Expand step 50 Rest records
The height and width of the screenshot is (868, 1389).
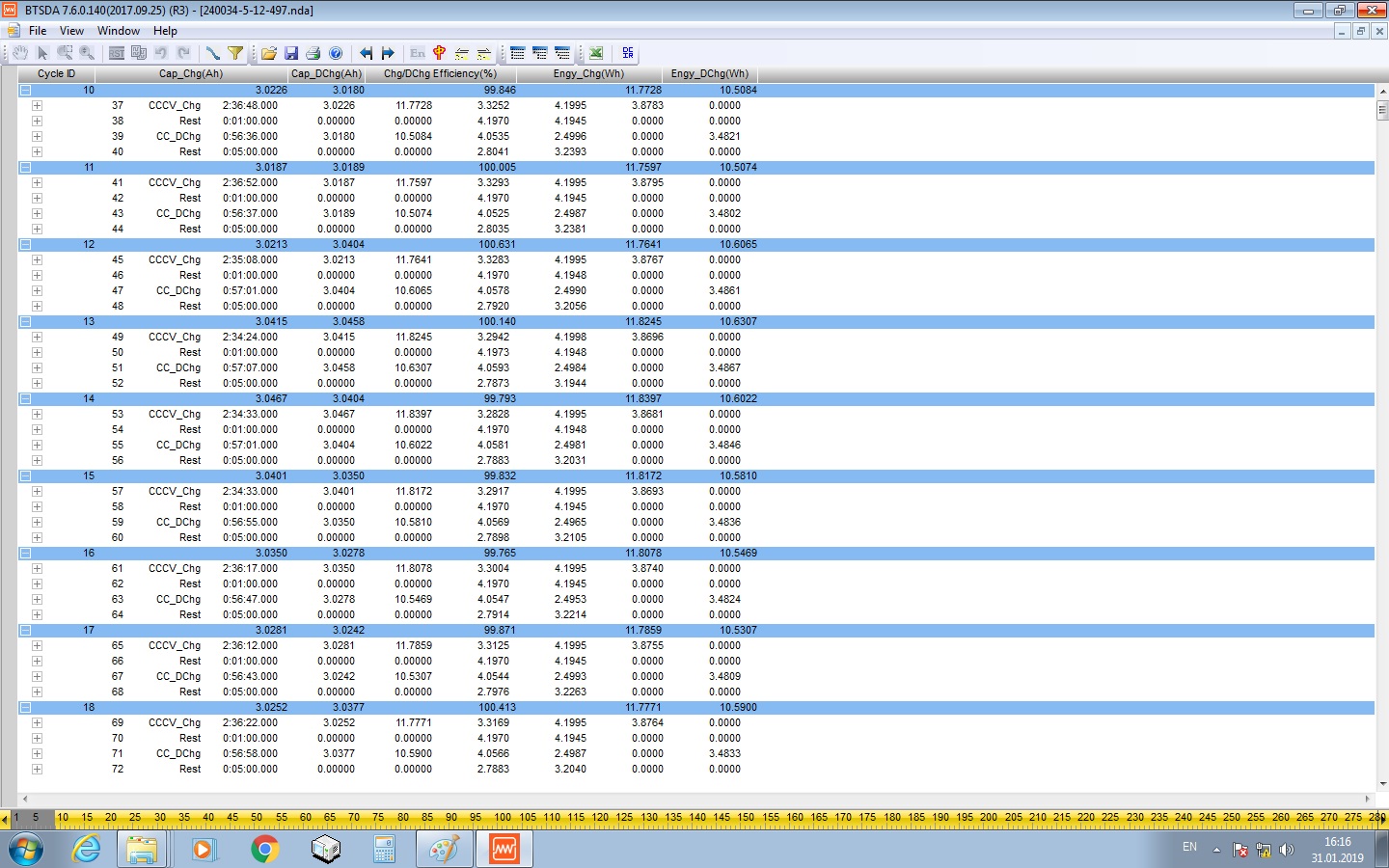37,352
